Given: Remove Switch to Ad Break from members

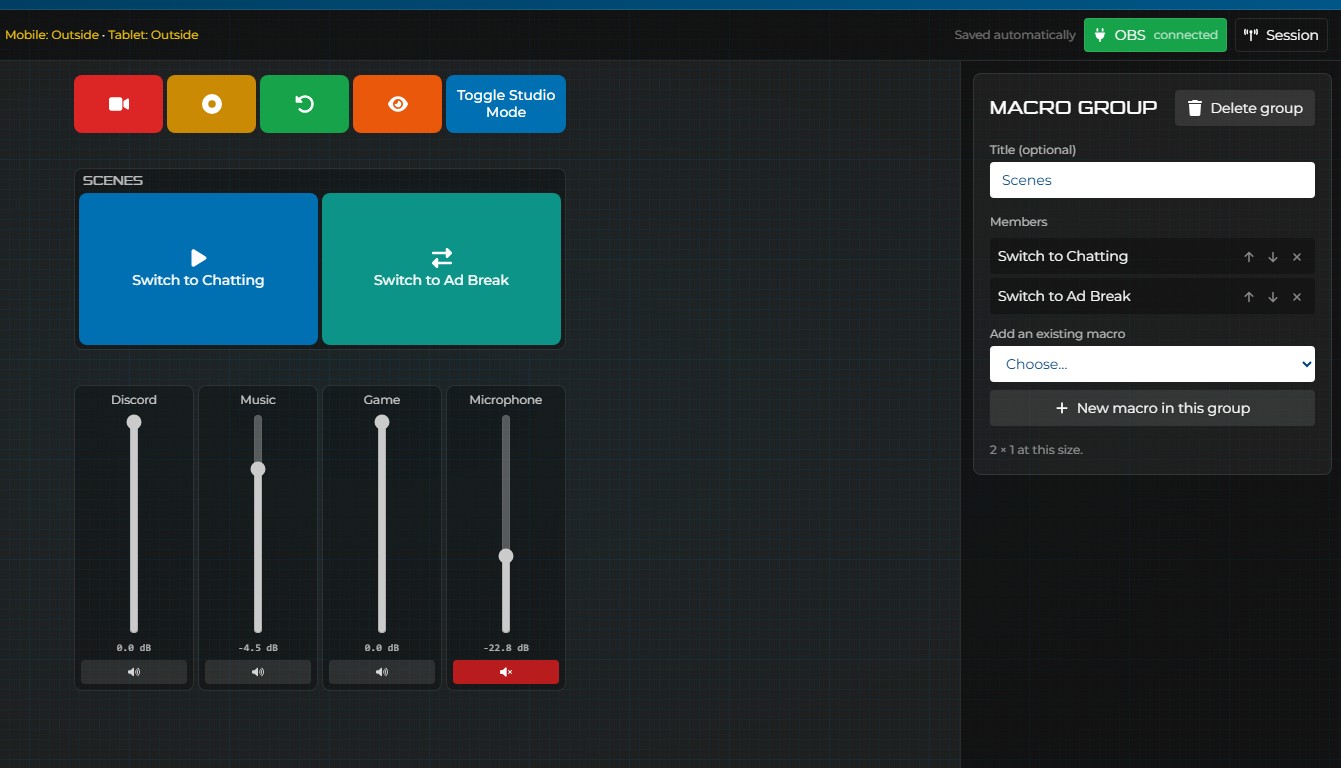Looking at the screenshot, I should click(x=1297, y=297).
